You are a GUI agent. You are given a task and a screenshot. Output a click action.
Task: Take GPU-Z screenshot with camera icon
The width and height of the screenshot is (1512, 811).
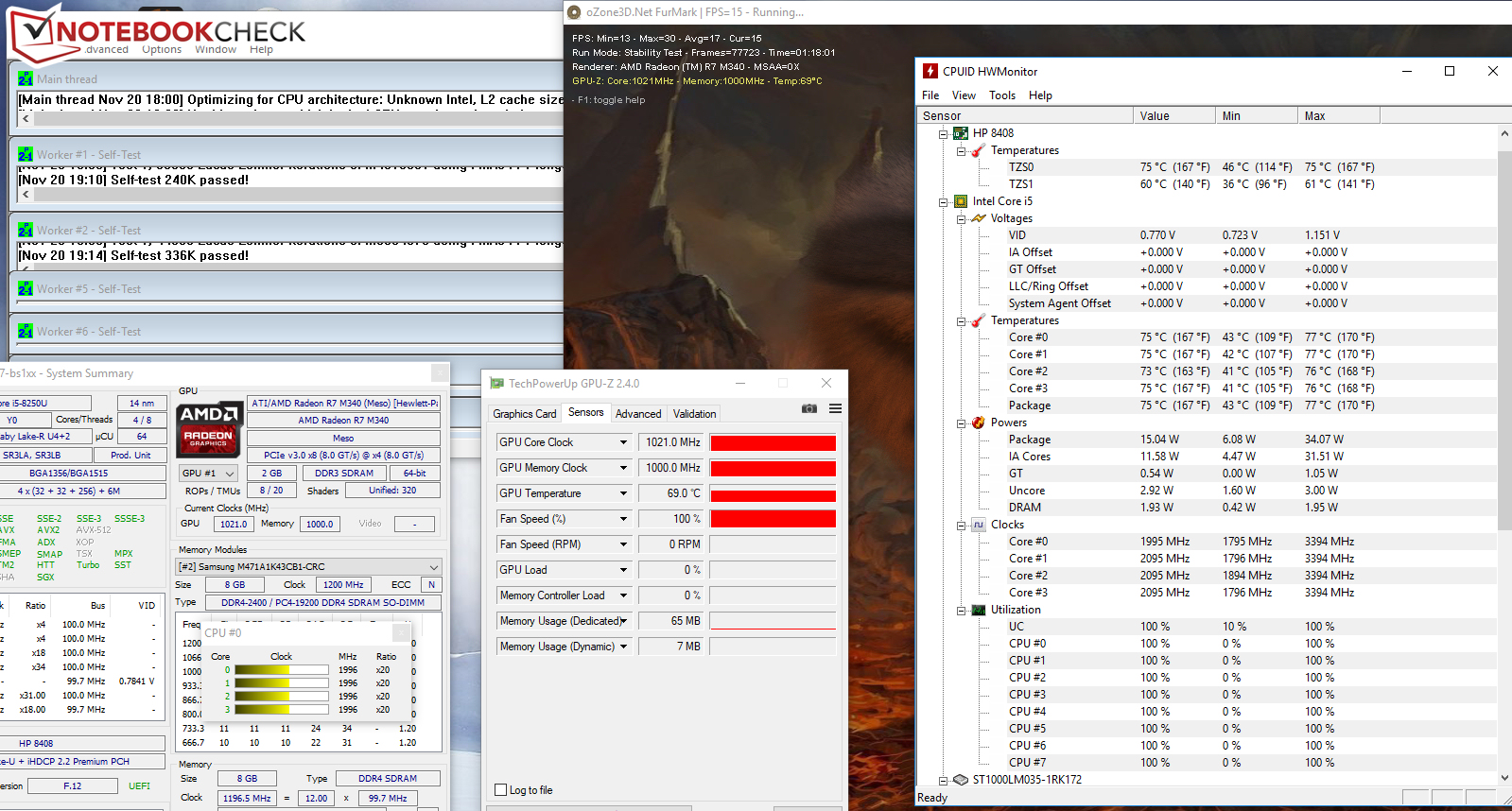click(809, 408)
